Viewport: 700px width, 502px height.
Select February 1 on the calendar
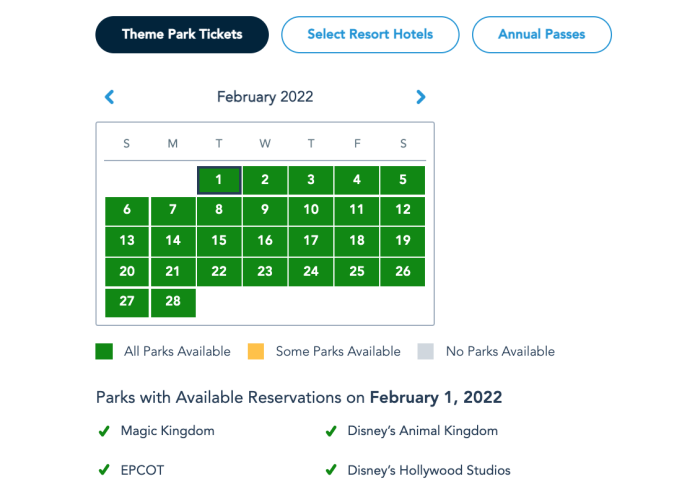click(219, 180)
